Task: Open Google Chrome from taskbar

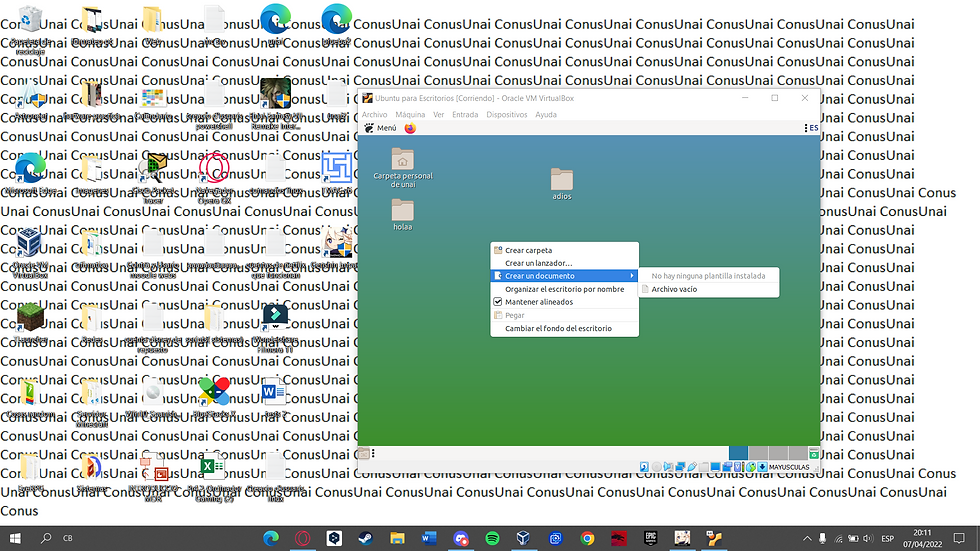Action: click(x=587, y=538)
